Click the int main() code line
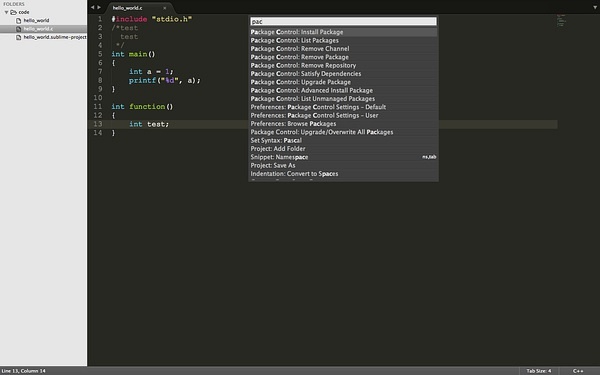The width and height of the screenshot is (600, 375). coord(134,54)
